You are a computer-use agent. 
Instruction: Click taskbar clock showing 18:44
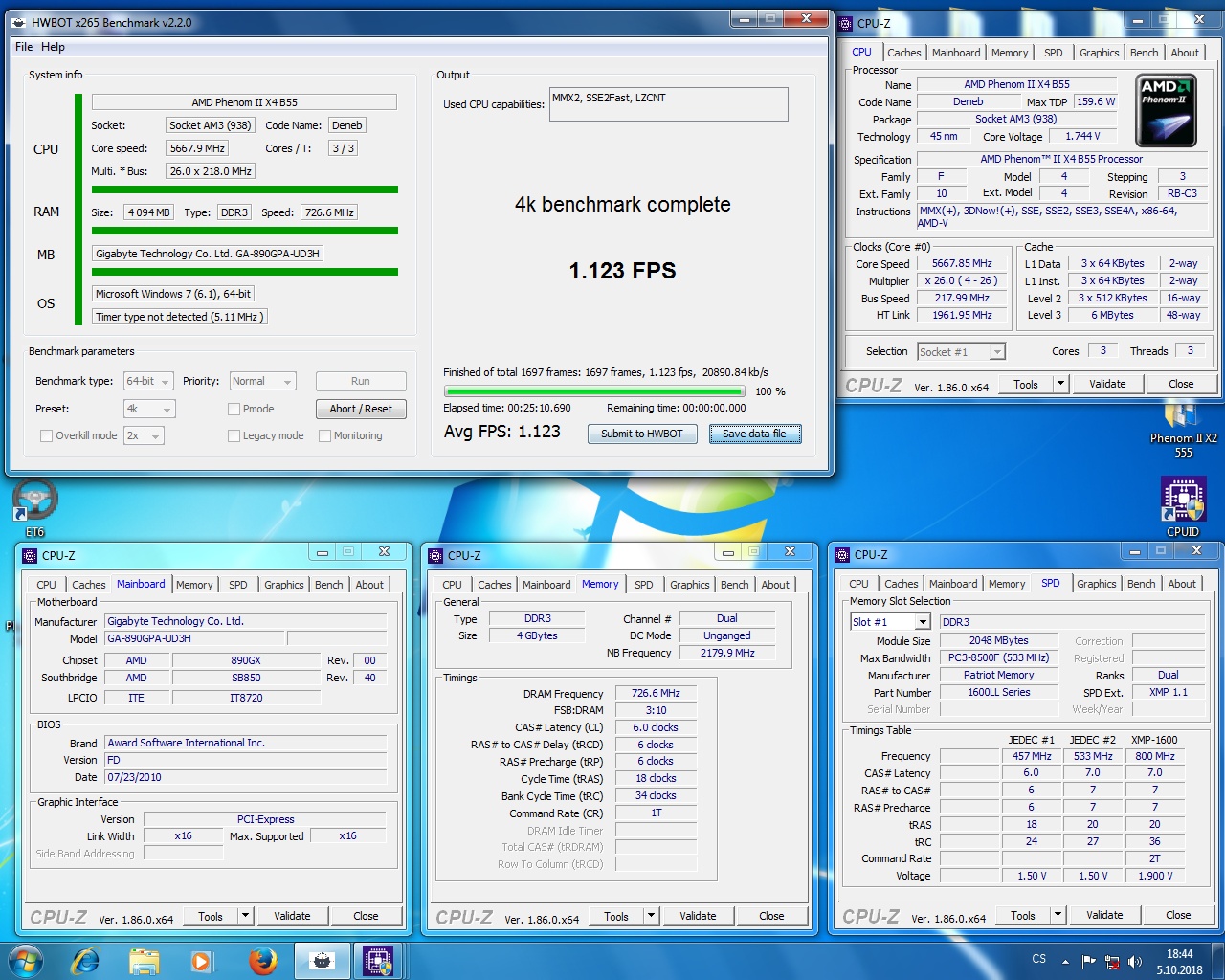tap(1179, 962)
